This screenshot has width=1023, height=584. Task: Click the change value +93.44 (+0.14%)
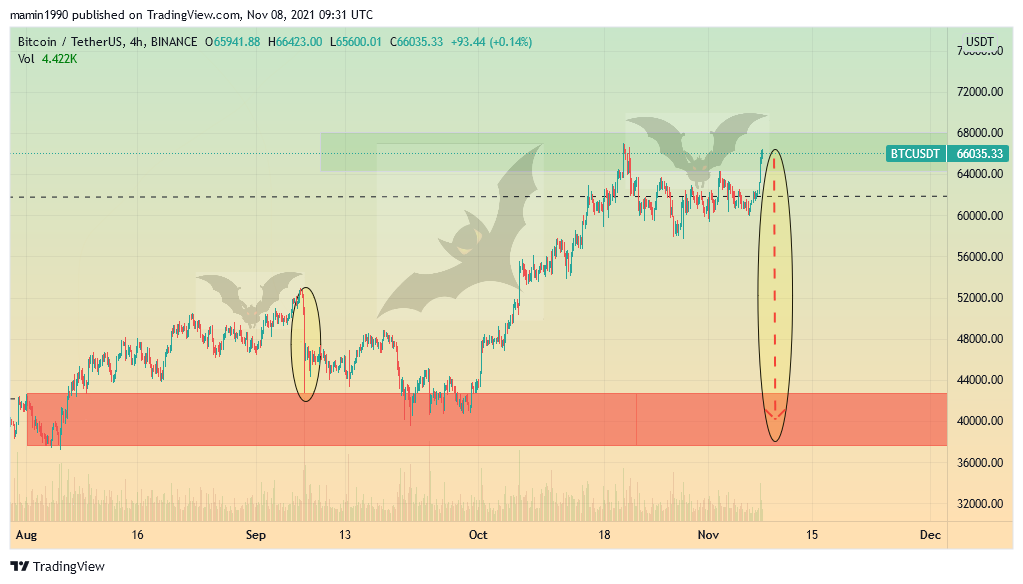click(x=491, y=42)
